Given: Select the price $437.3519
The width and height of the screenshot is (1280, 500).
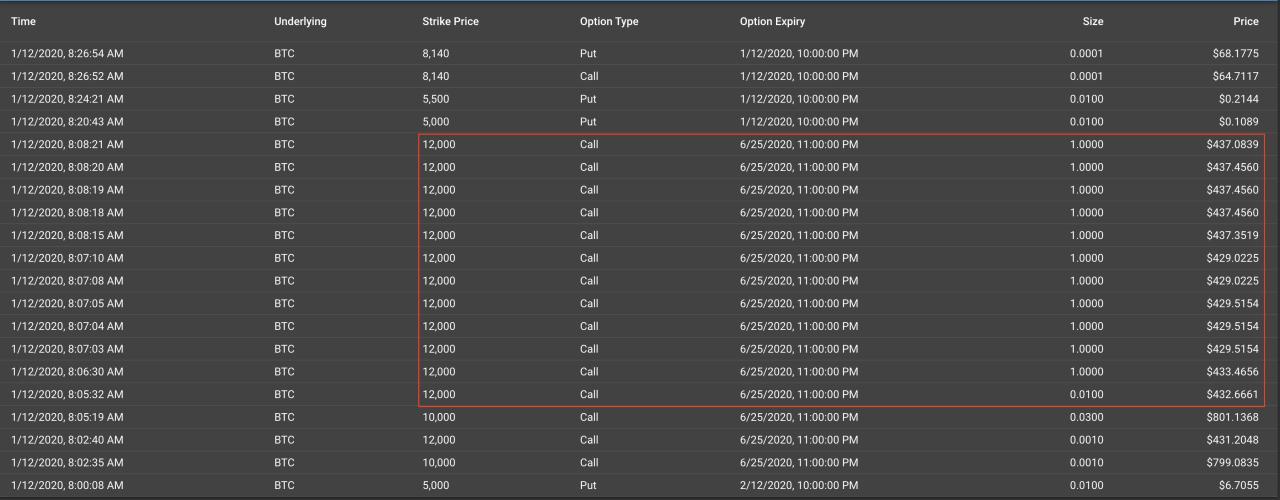Looking at the screenshot, I should pos(1232,235).
